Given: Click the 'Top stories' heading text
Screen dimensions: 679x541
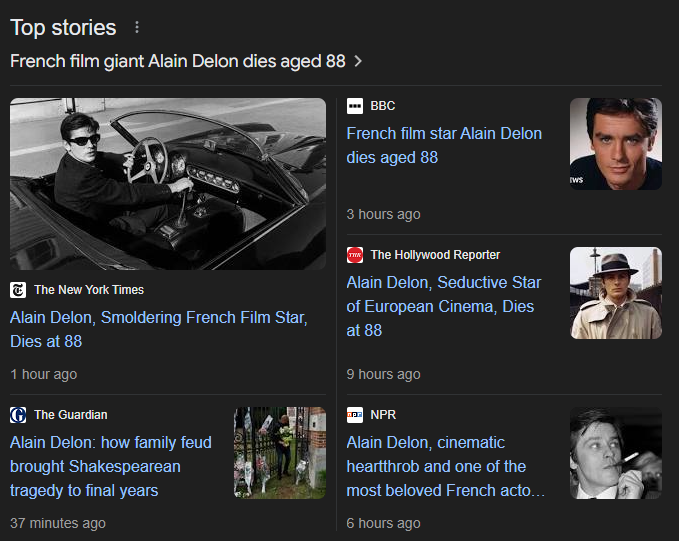Looking at the screenshot, I should point(63,28).
